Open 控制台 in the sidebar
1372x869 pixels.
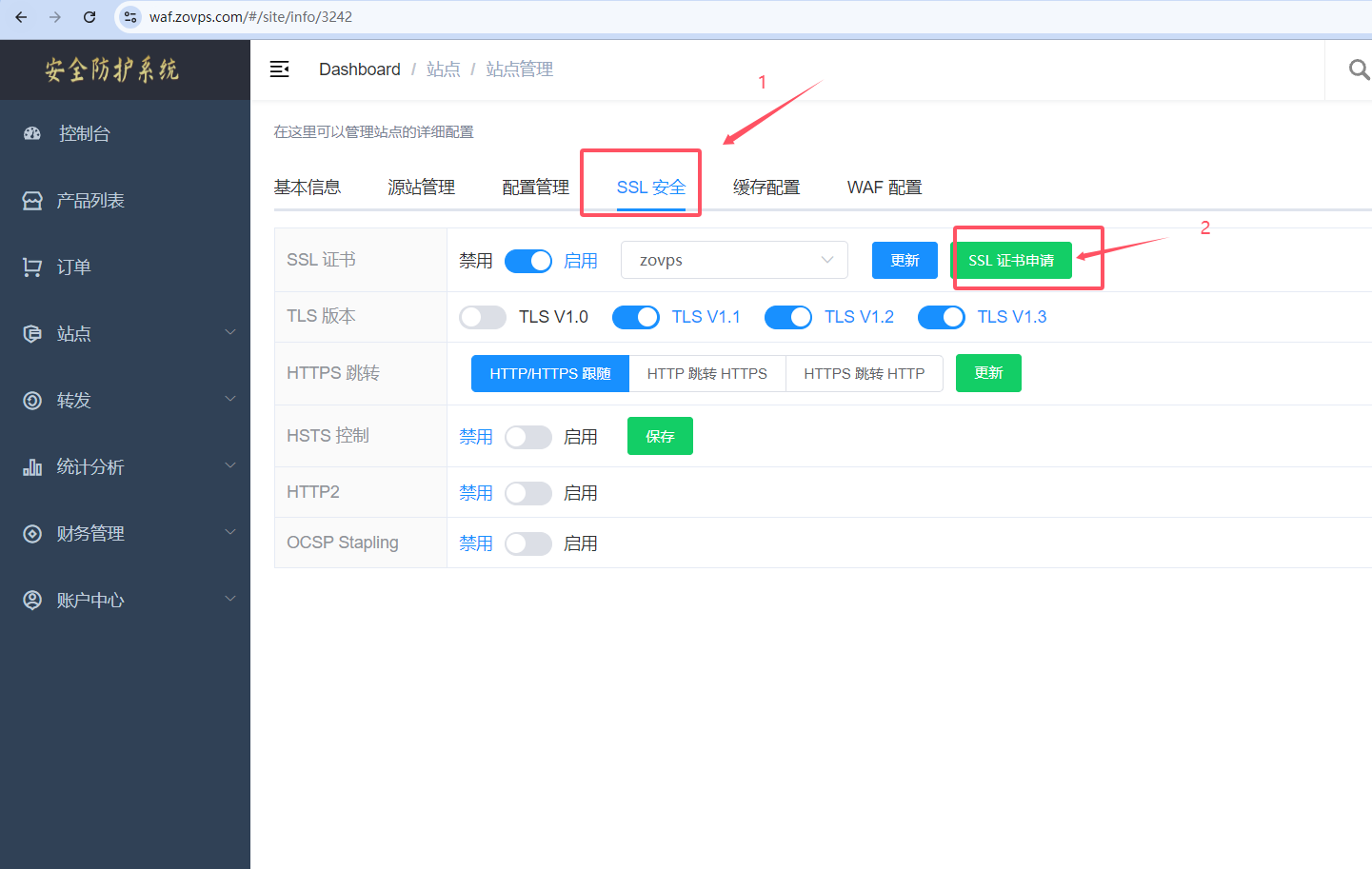click(x=125, y=134)
